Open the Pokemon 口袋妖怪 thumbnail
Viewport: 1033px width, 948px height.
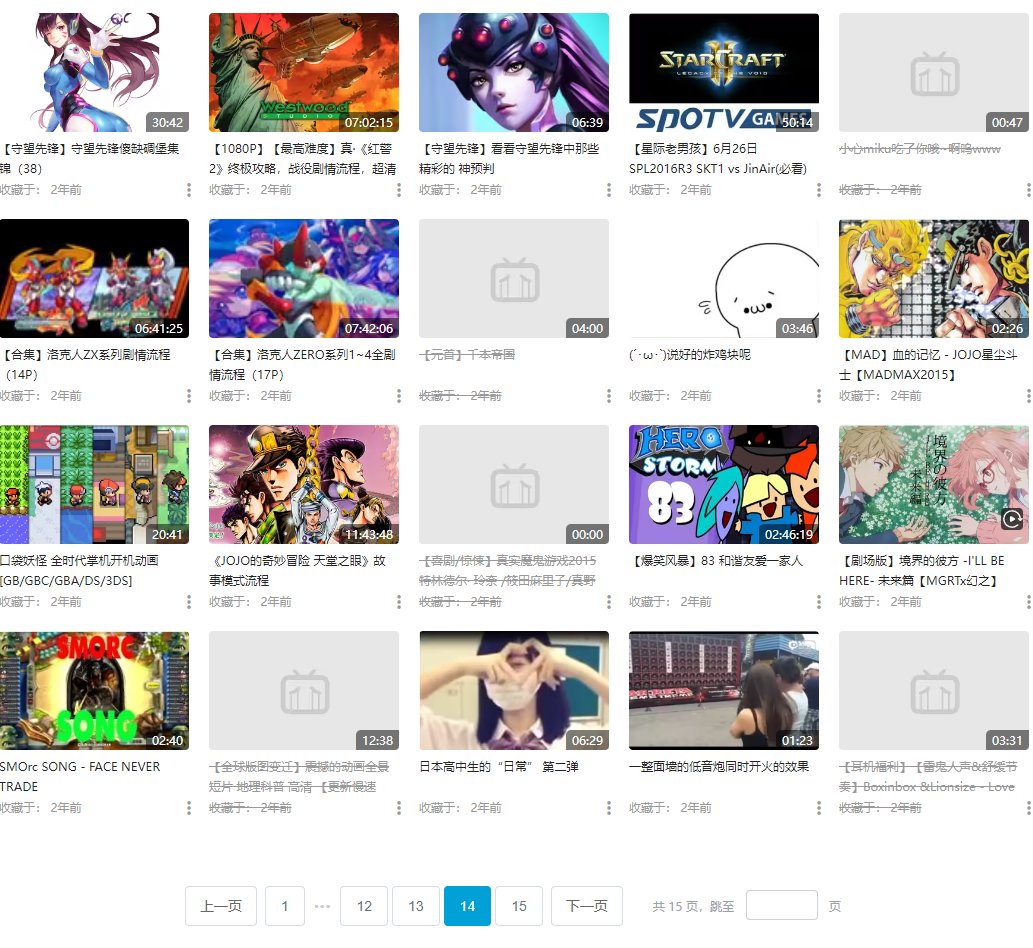[x=94, y=484]
